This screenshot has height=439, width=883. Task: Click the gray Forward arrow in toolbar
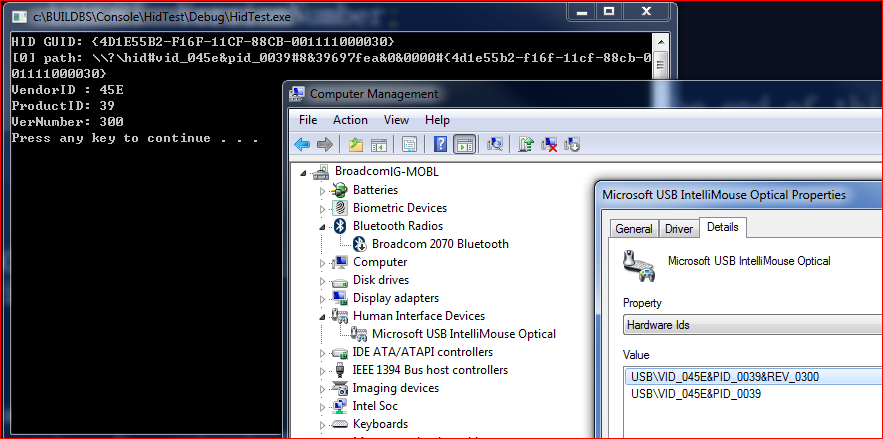[325, 145]
